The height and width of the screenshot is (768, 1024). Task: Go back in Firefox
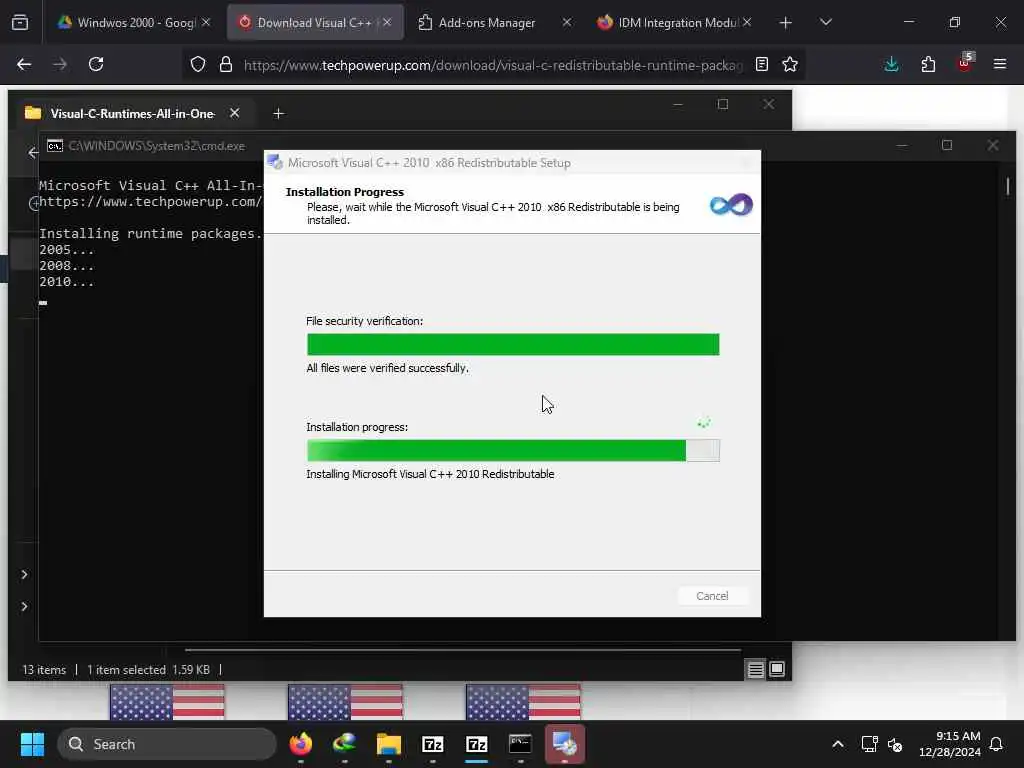(x=24, y=64)
